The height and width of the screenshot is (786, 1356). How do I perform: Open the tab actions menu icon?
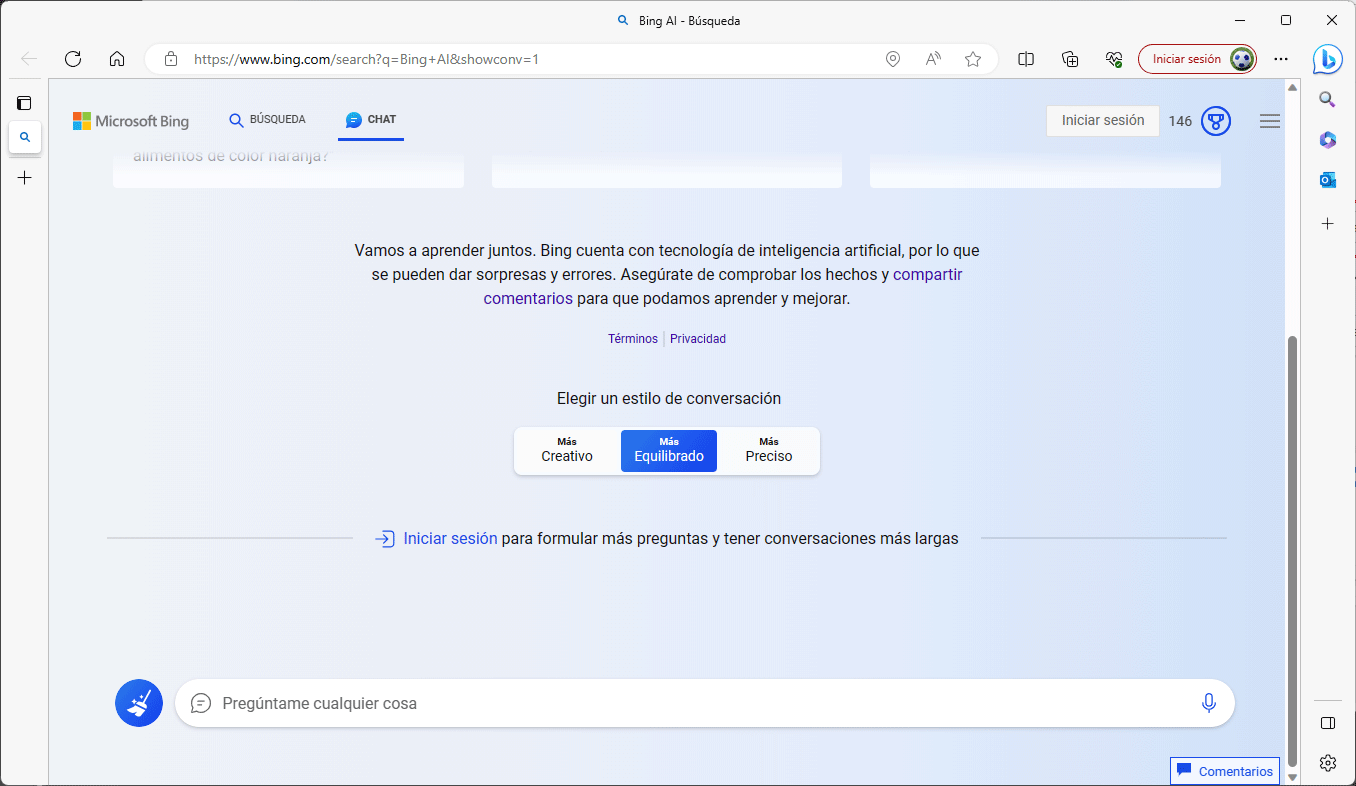click(x=25, y=103)
